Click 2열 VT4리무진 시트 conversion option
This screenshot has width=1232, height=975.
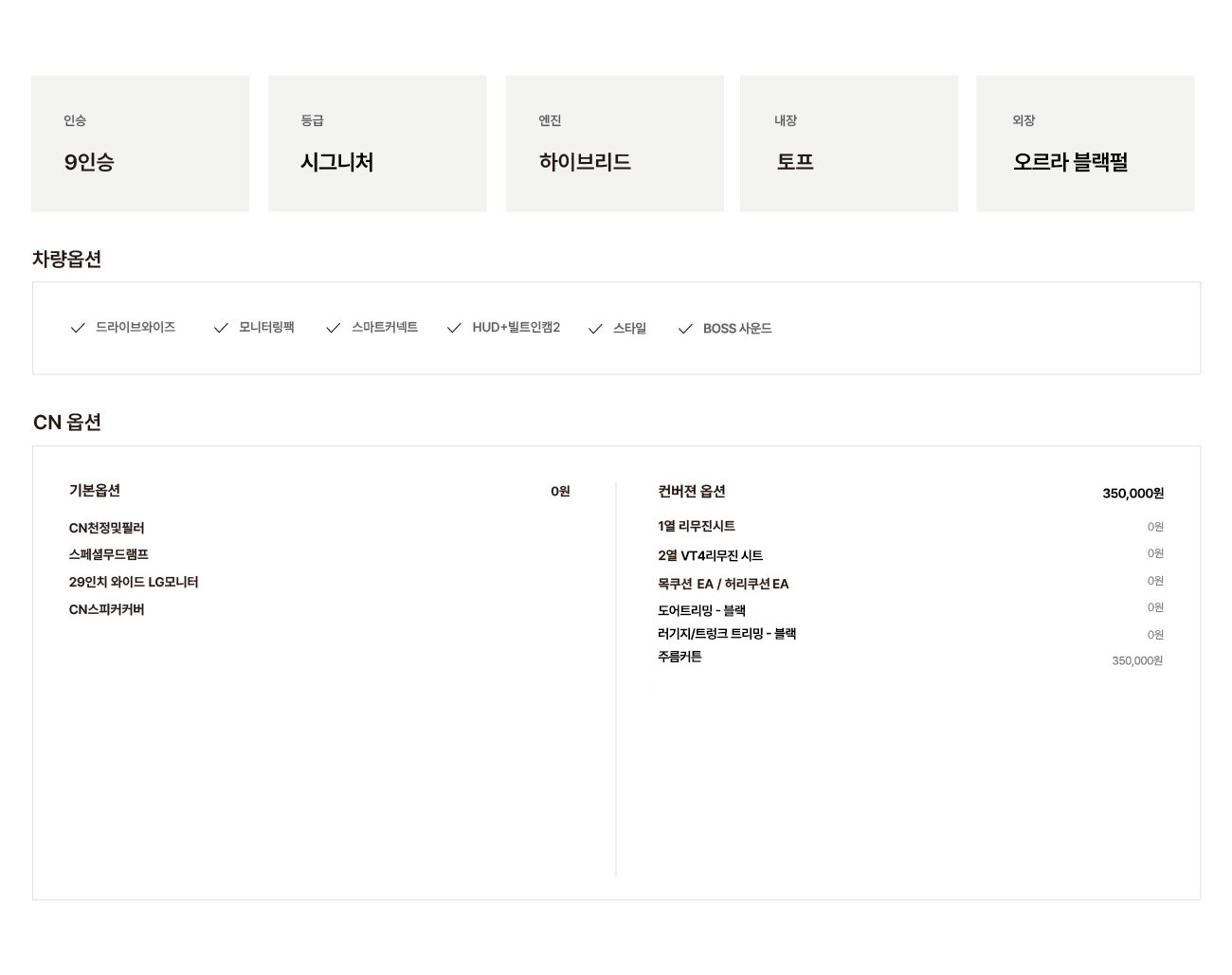point(711,555)
